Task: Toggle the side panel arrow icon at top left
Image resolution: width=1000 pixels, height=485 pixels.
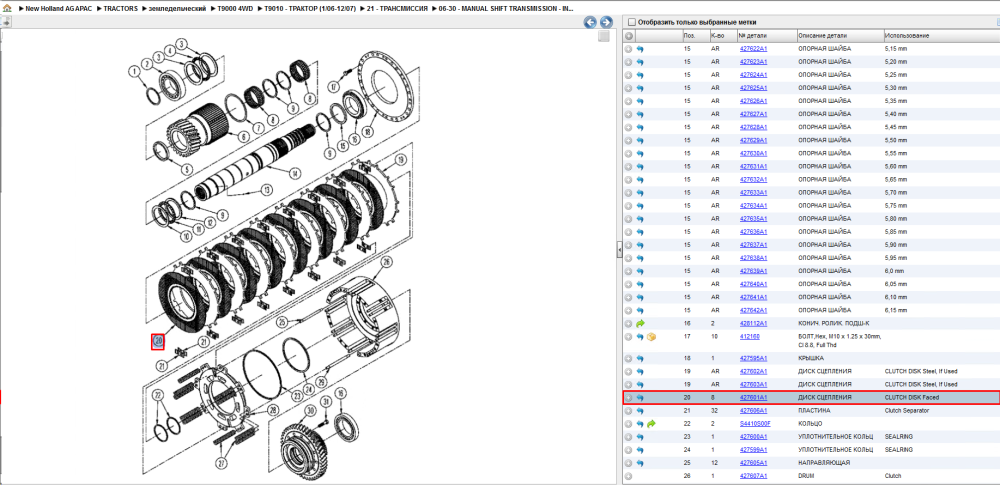Action: coord(6,22)
